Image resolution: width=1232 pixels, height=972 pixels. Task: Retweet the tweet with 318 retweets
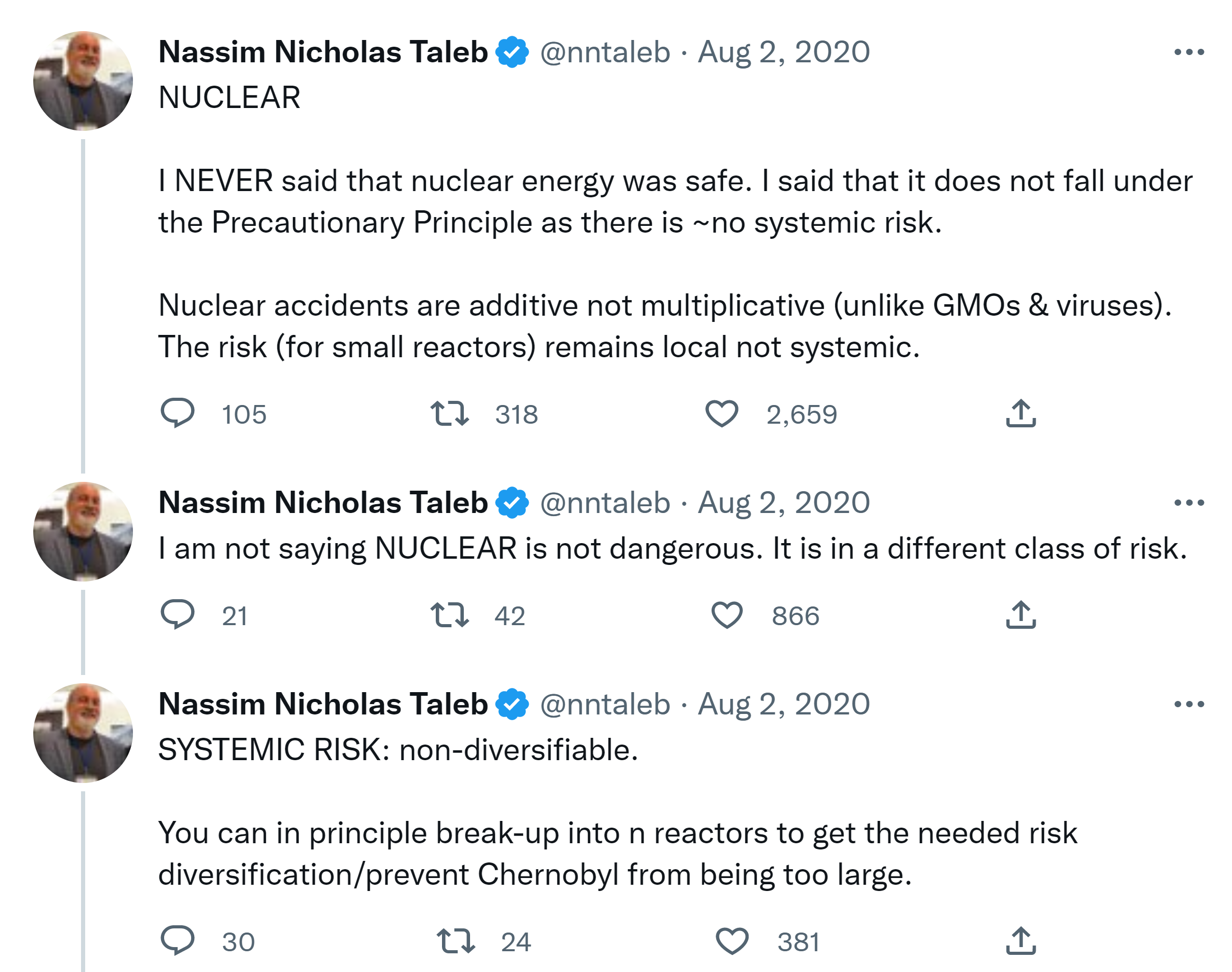(449, 413)
